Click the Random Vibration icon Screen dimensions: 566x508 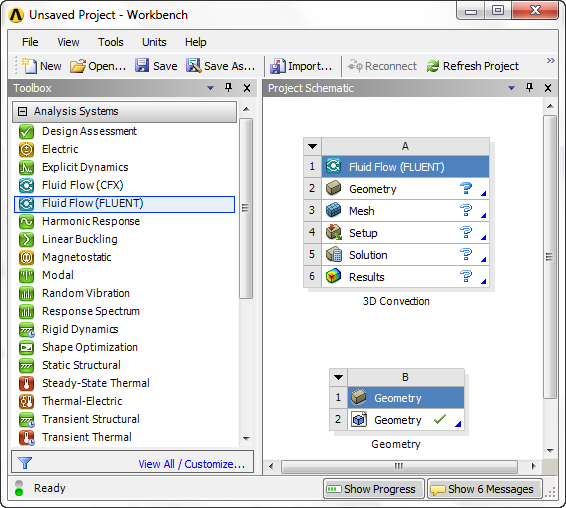click(x=26, y=294)
